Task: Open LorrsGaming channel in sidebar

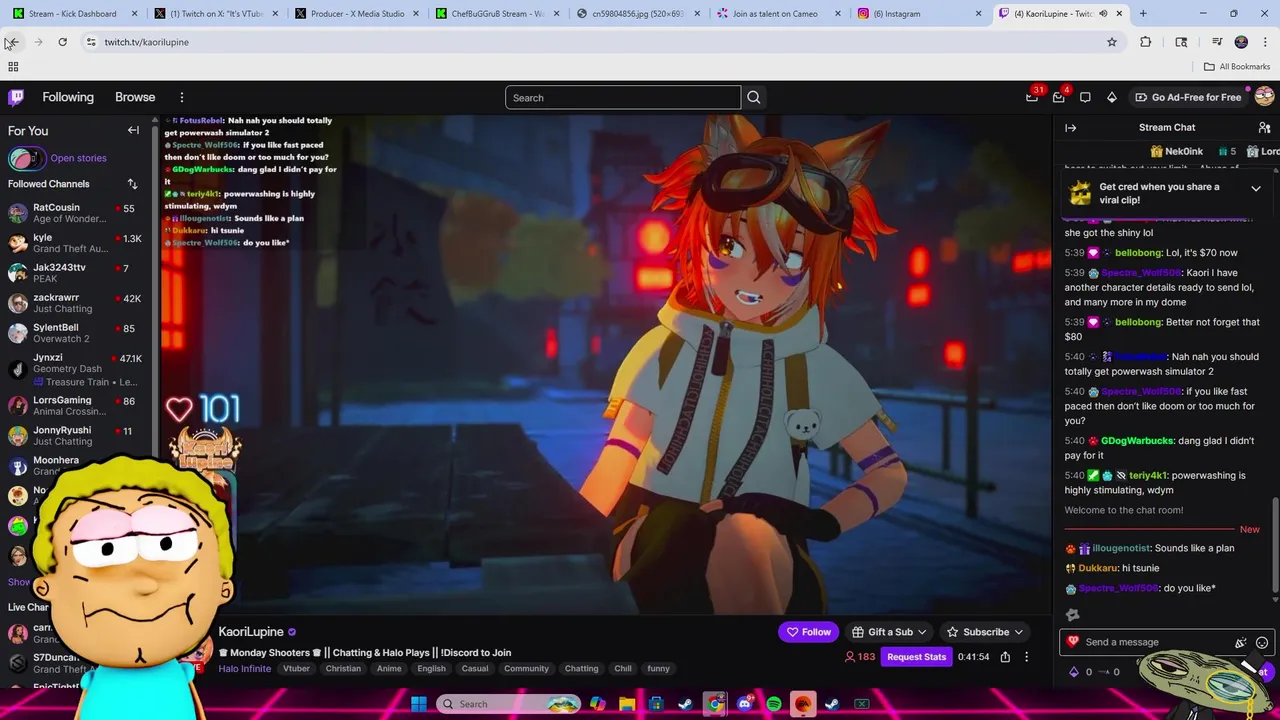Action: click(75, 405)
